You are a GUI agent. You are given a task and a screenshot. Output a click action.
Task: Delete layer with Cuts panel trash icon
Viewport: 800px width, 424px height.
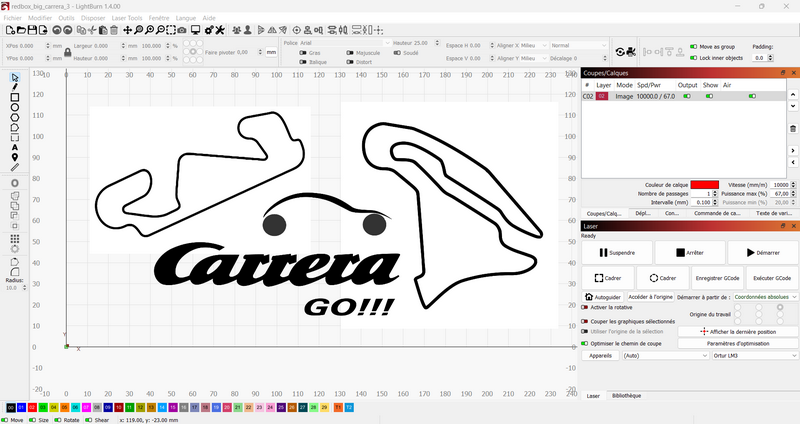point(793,129)
